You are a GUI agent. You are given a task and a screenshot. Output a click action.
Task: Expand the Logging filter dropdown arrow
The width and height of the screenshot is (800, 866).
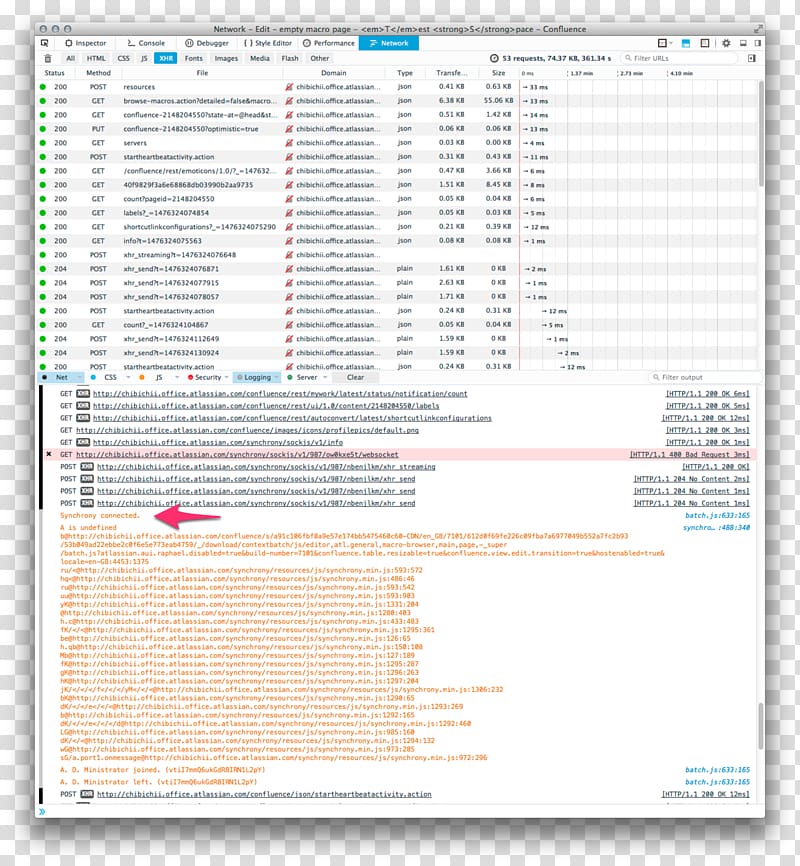click(276, 377)
